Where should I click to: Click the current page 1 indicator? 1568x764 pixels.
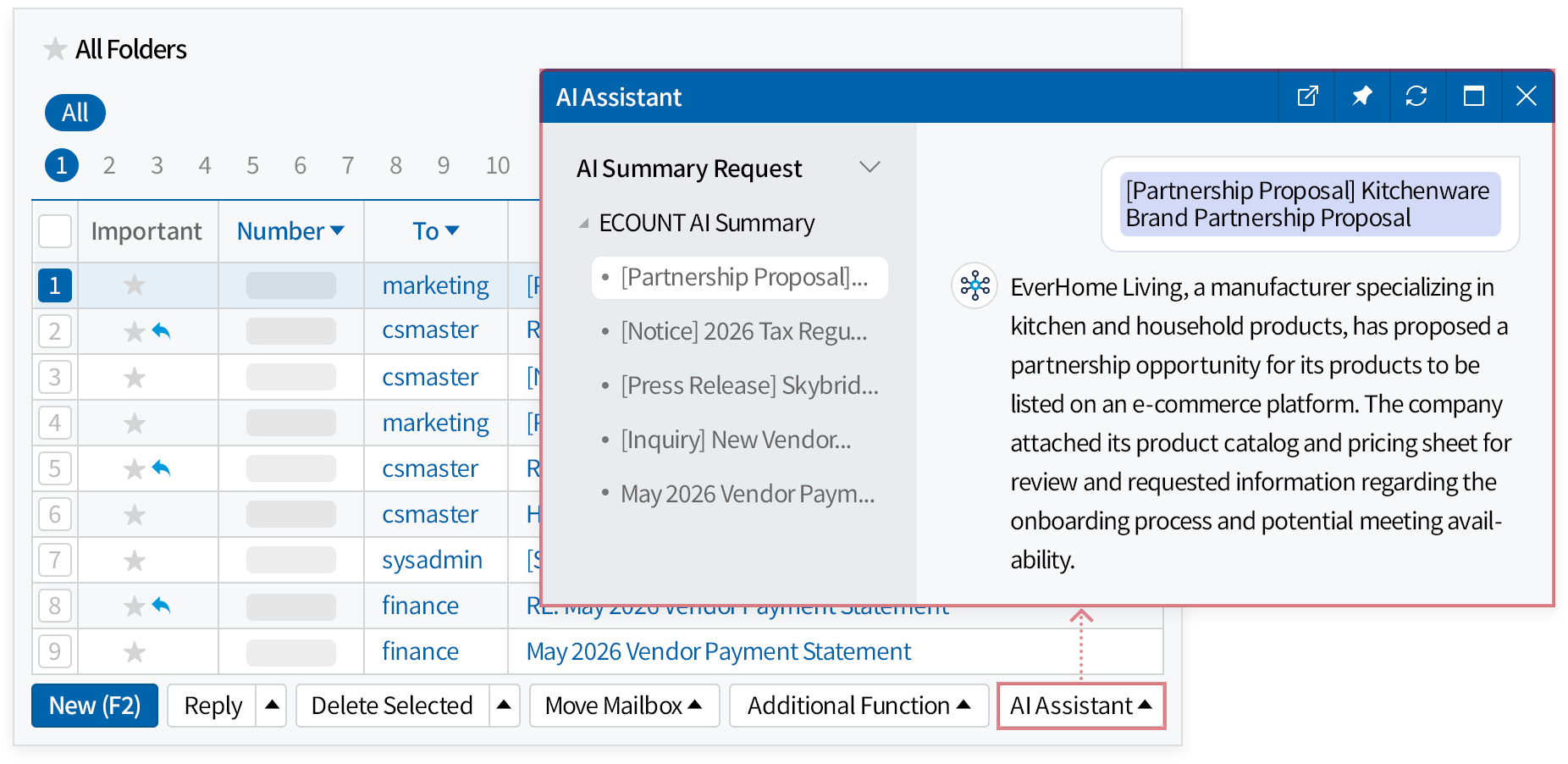pyautogui.click(x=61, y=165)
